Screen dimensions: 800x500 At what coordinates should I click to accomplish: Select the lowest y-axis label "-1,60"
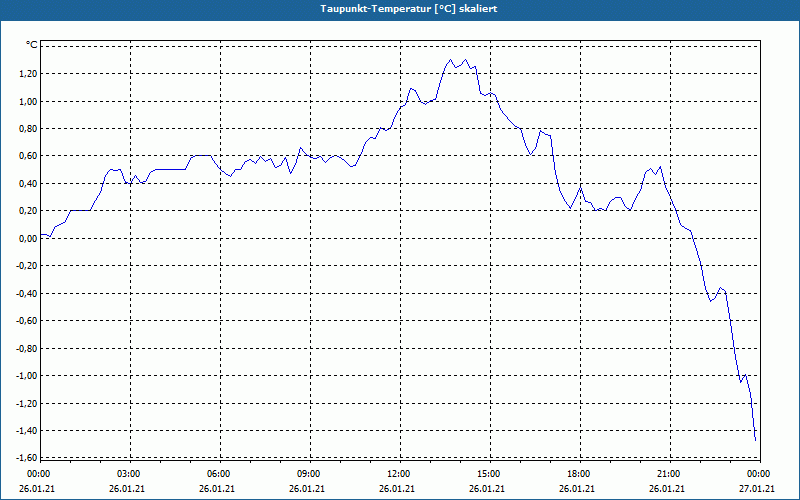(x=28, y=458)
